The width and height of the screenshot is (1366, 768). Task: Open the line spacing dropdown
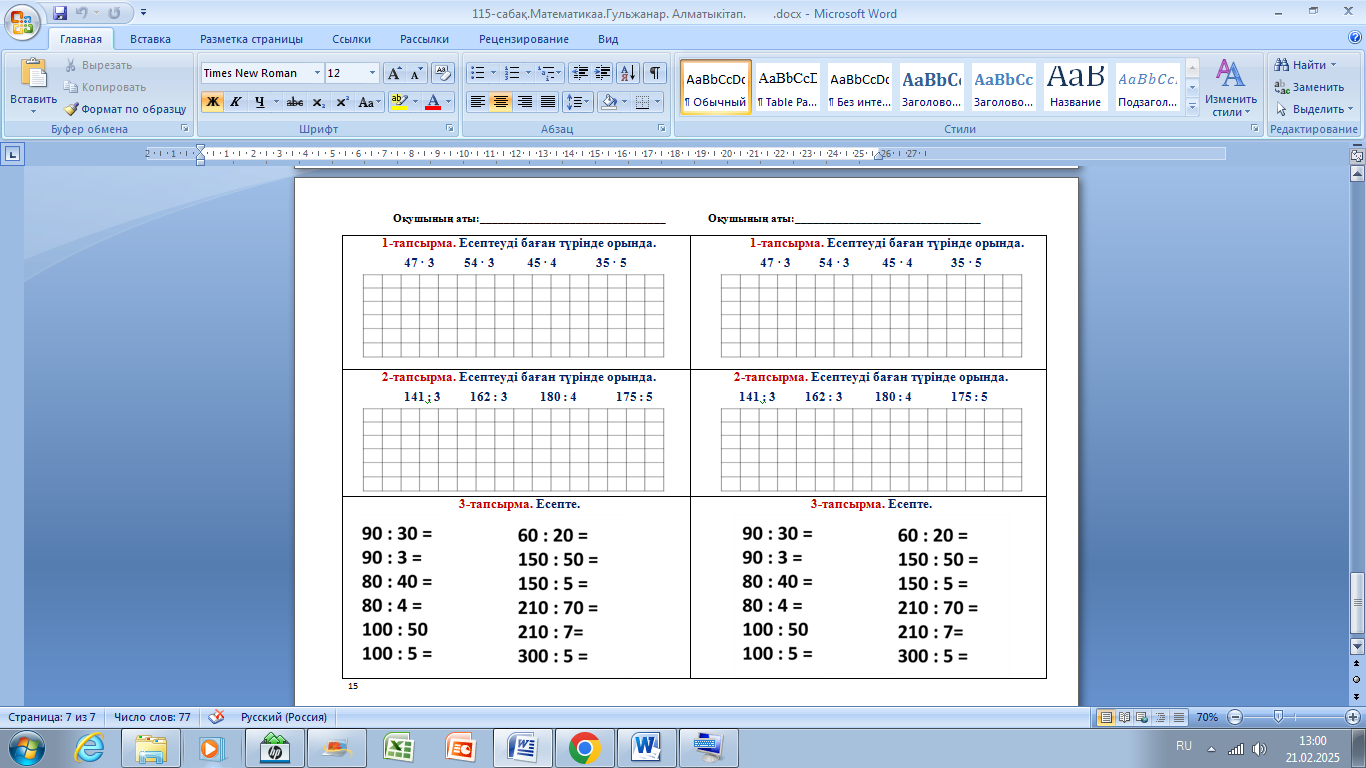click(x=578, y=102)
